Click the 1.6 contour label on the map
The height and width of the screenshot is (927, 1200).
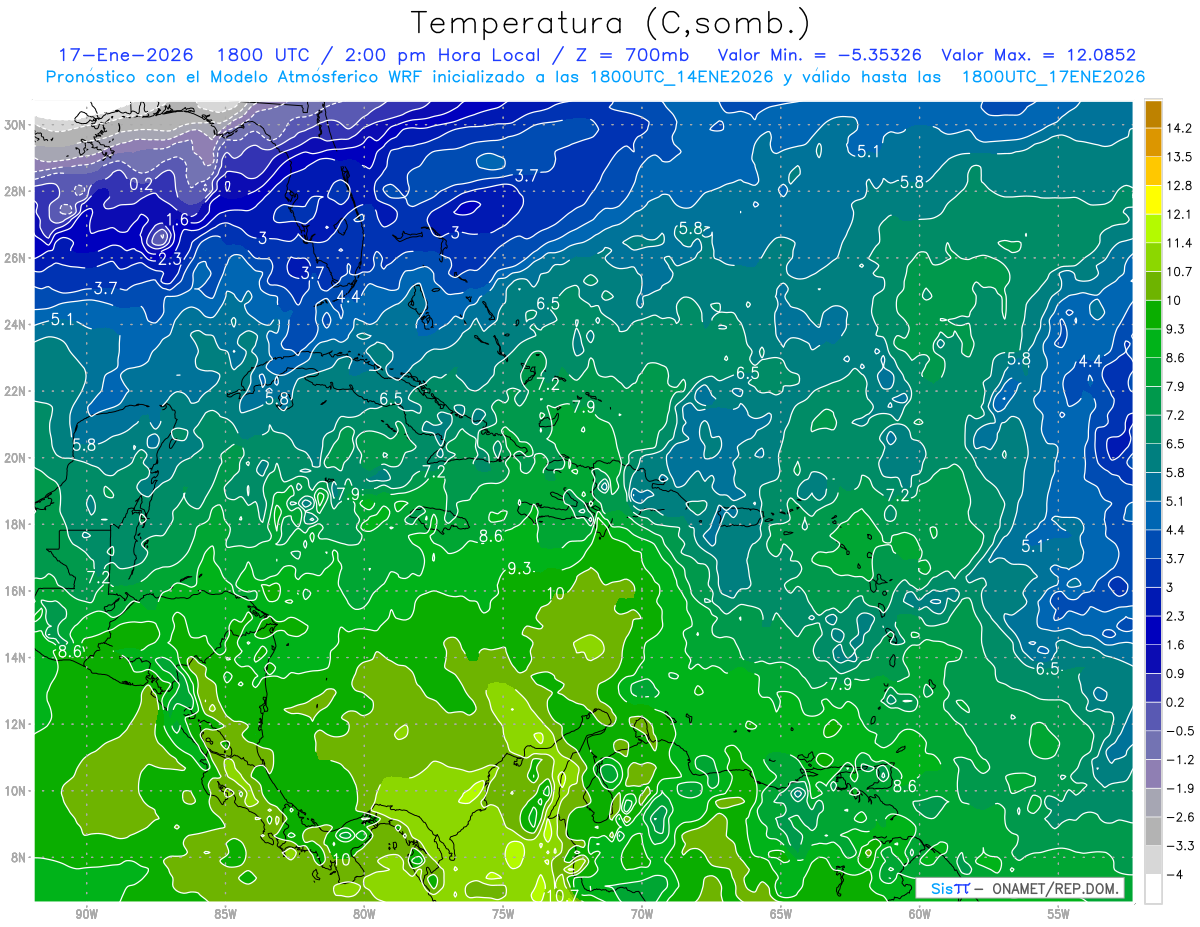pos(177,220)
